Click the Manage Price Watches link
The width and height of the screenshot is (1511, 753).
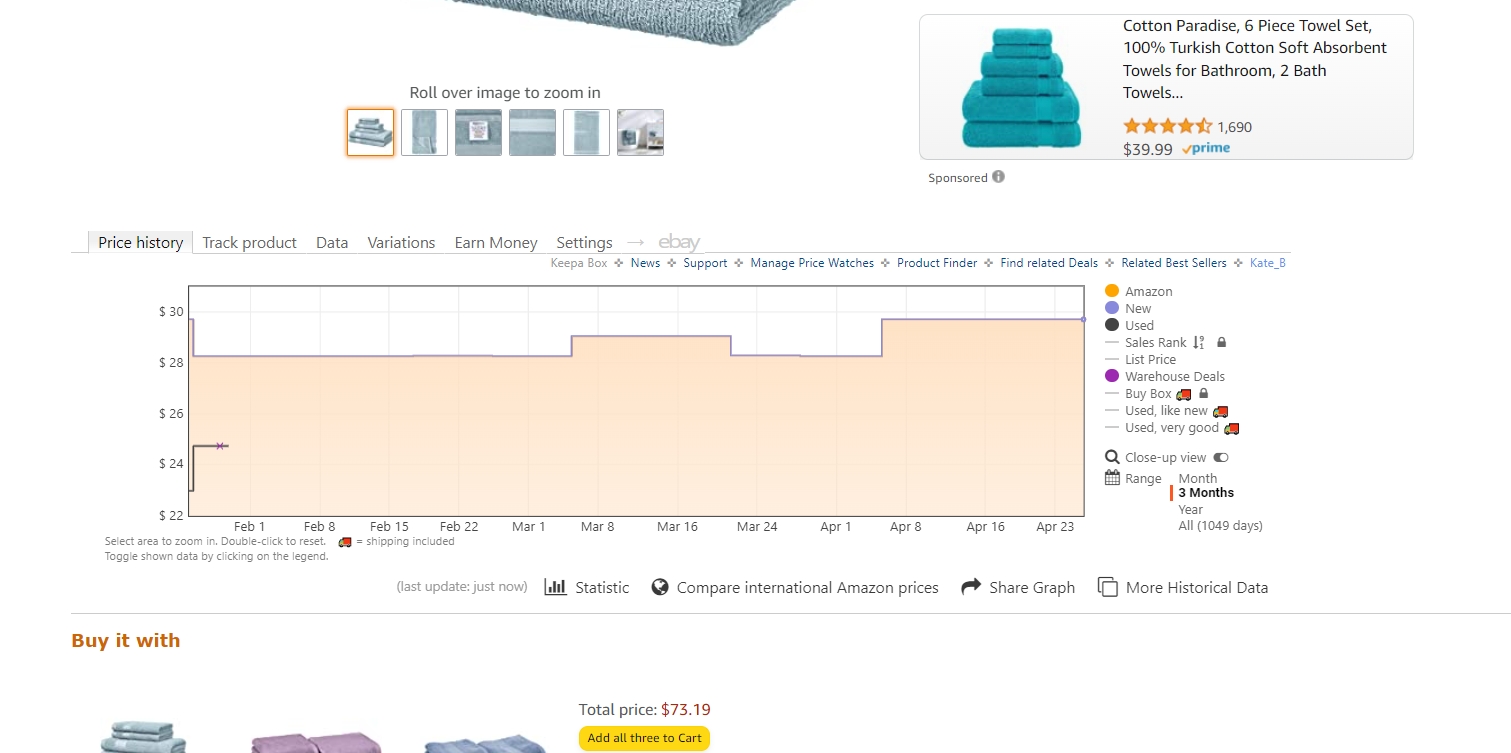coord(811,263)
